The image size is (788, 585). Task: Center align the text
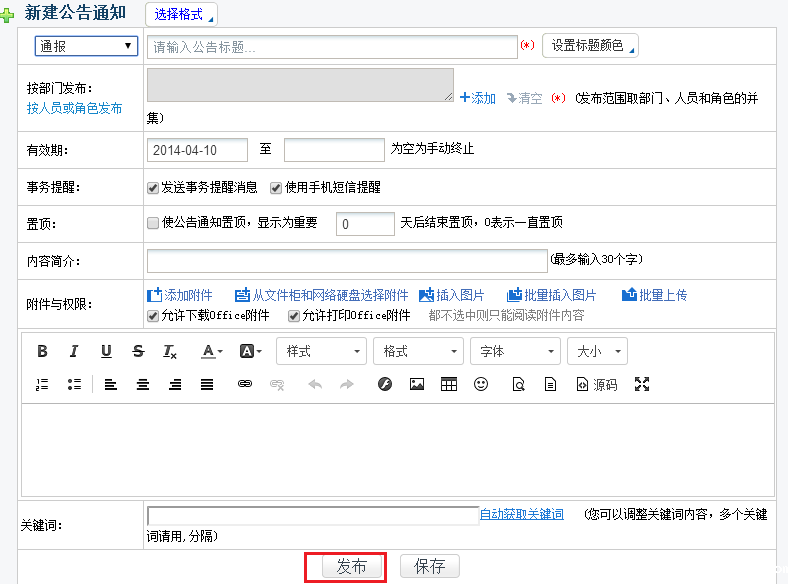point(143,384)
